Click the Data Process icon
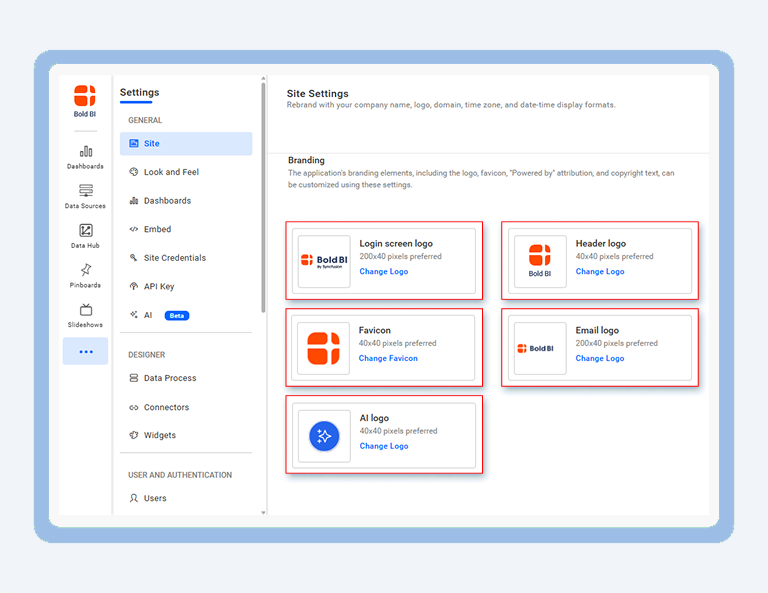This screenshot has width=768, height=593. pyautogui.click(x=134, y=378)
